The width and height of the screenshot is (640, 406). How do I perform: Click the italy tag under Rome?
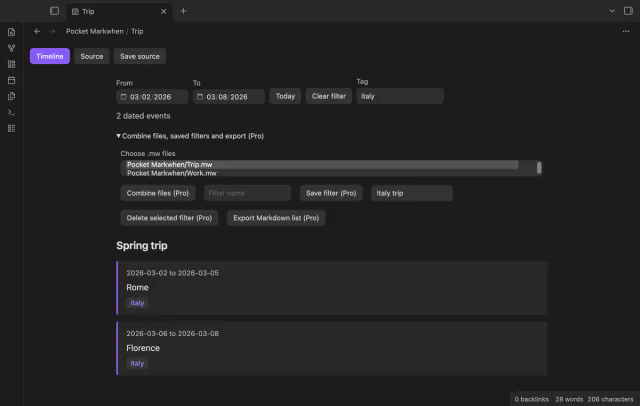pos(137,303)
